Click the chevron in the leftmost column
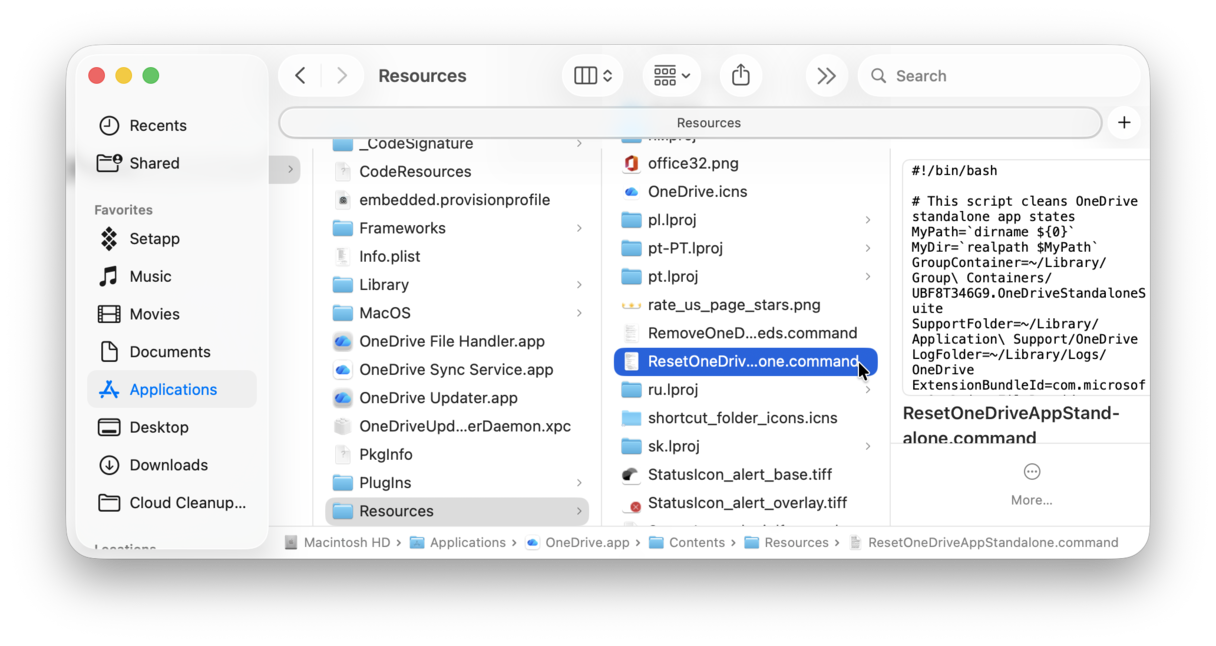 [291, 170]
